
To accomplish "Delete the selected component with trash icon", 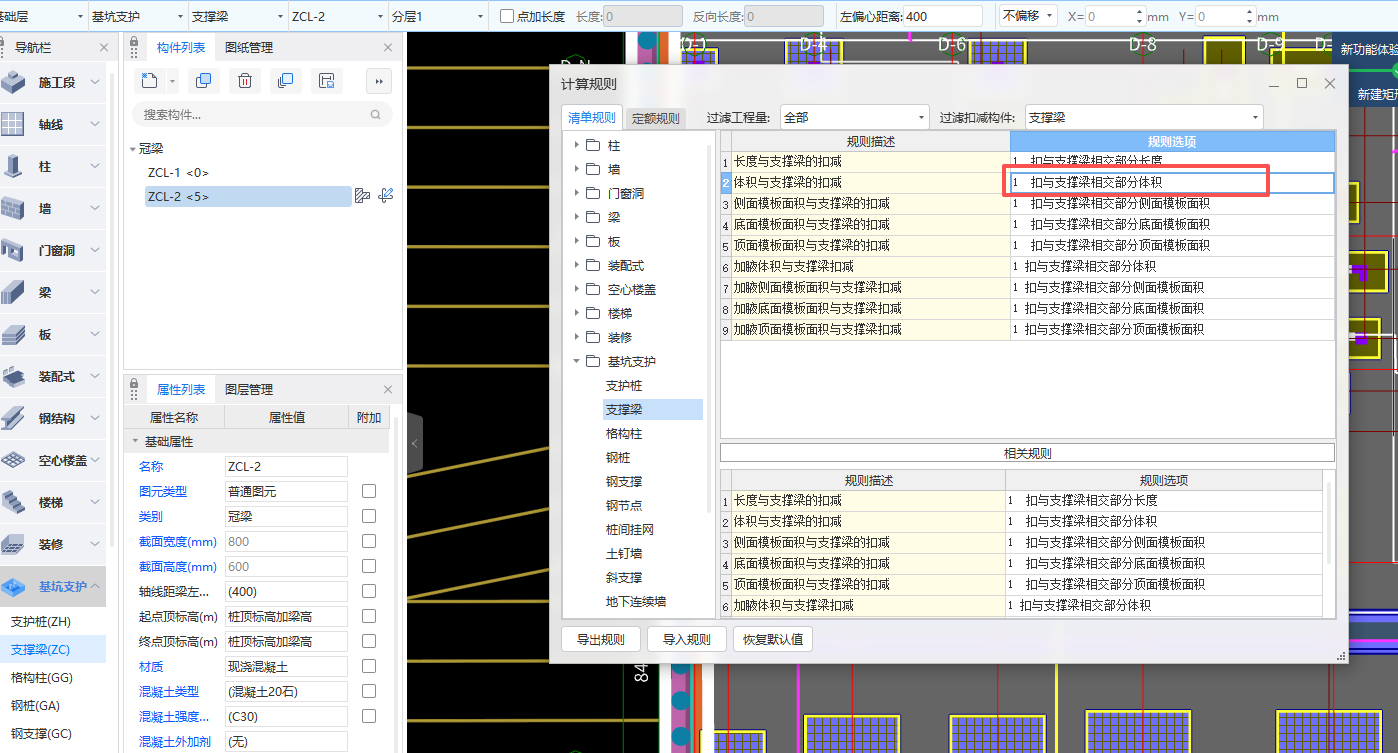I will point(244,81).
